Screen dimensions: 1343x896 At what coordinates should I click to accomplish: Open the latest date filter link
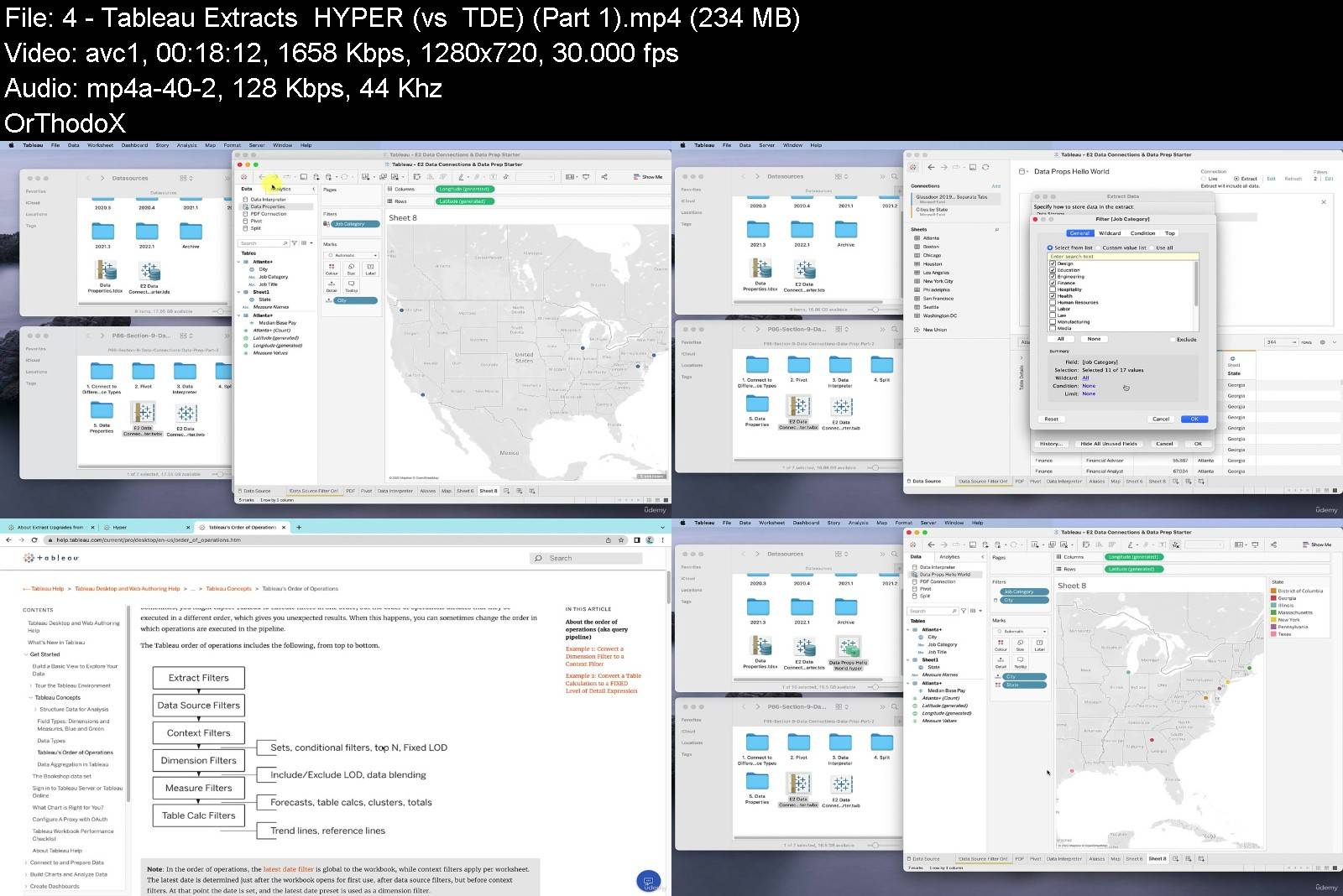tap(289, 869)
